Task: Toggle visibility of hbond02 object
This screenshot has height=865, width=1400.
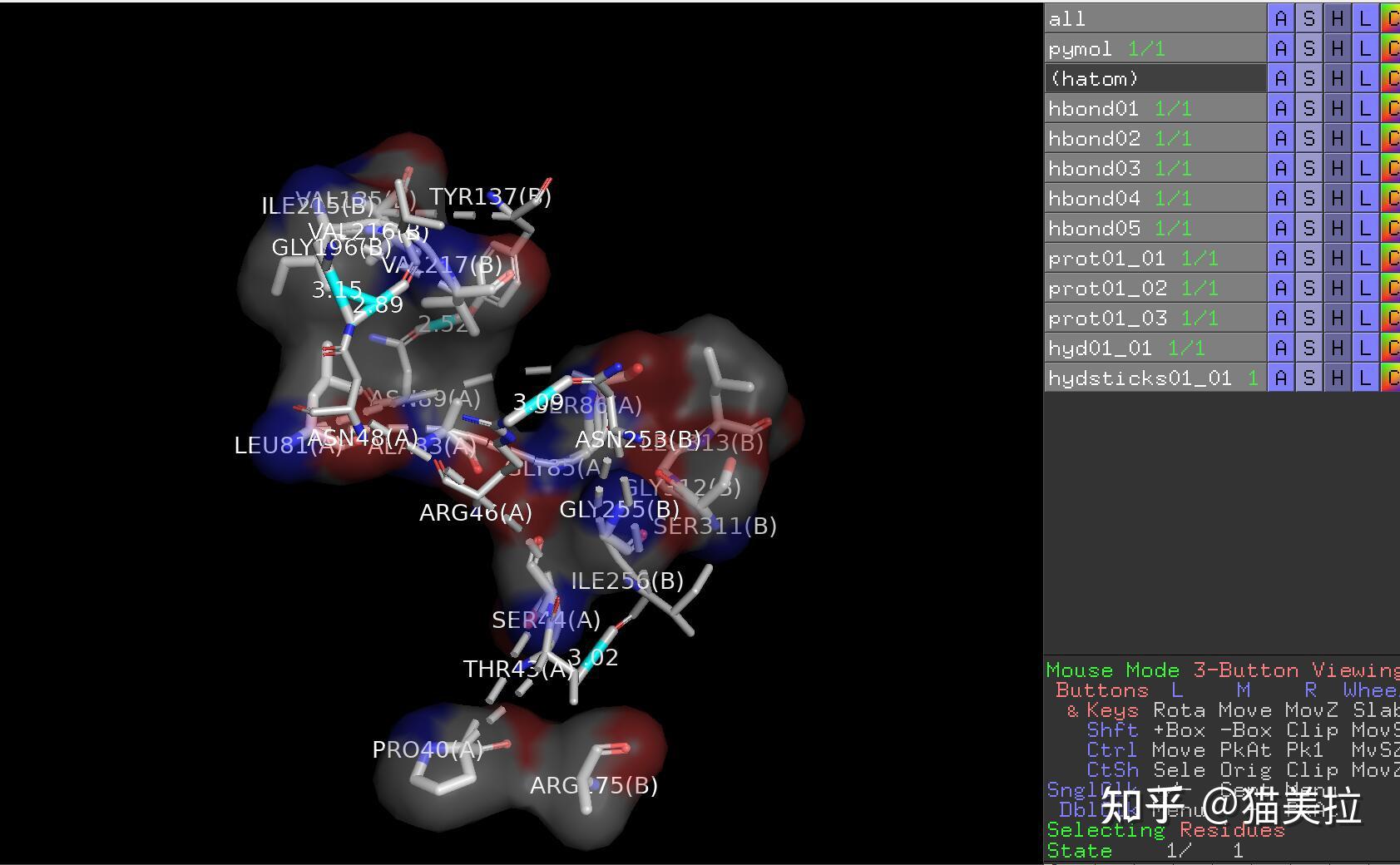Action: [x=1155, y=138]
